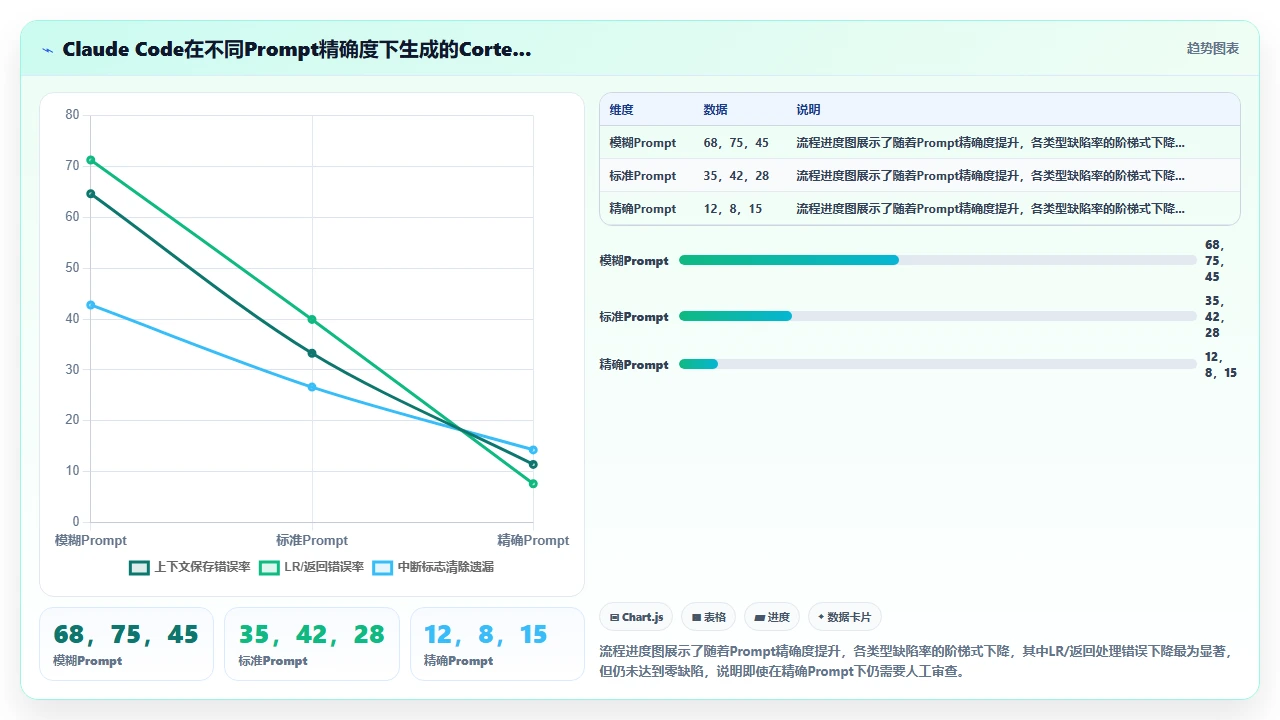Viewport: 1280px width, 720px height.
Task: Click the 上下文保存错误率 point above 精确Prompt
Action: 533,464
